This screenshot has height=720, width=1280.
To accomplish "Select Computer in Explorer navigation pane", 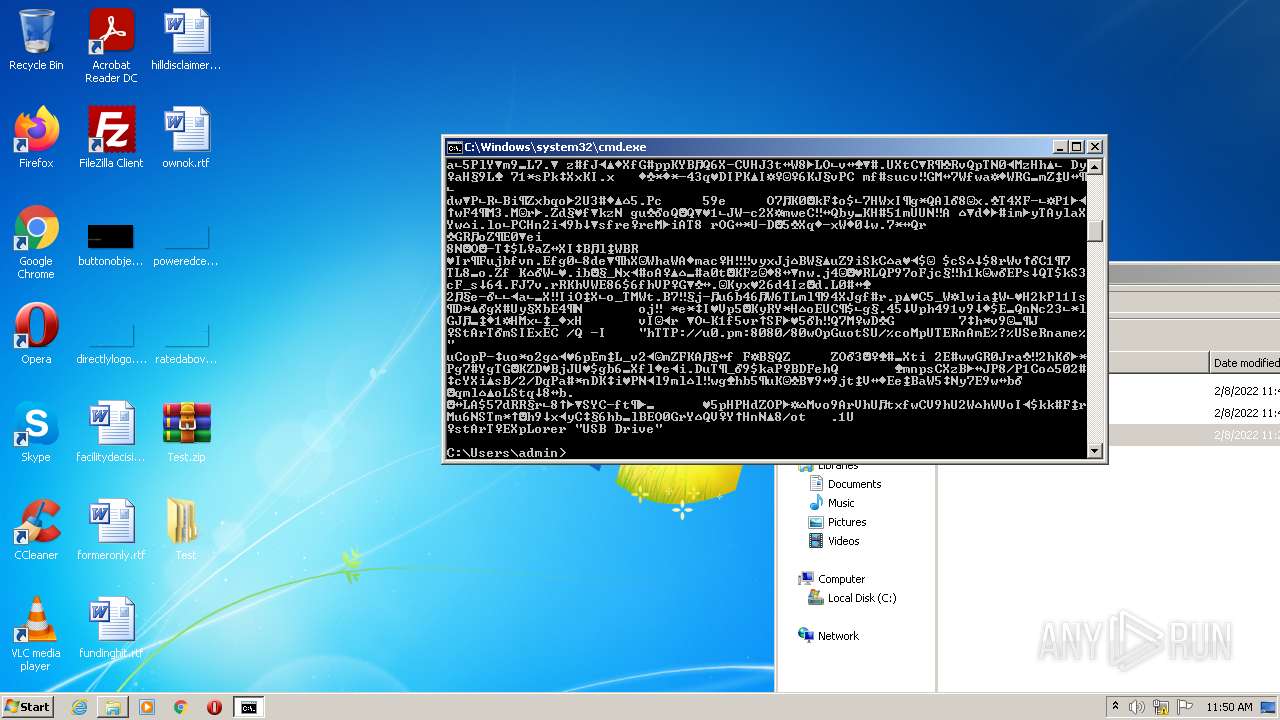I will 831,579.
